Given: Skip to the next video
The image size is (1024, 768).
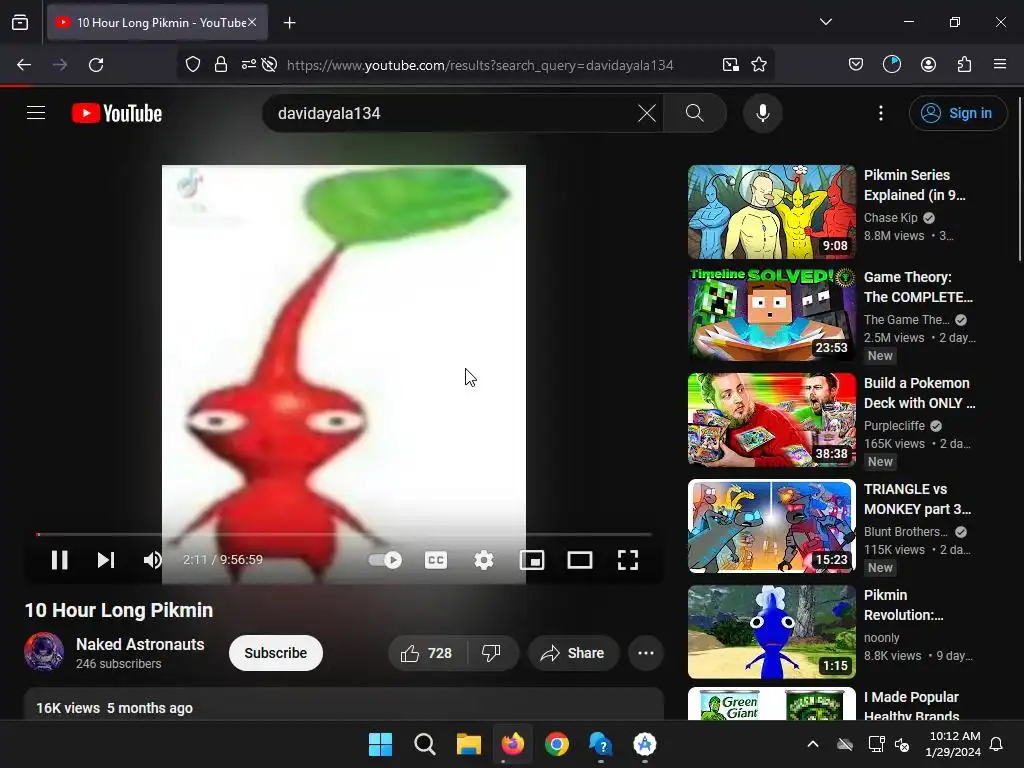Looking at the screenshot, I should click(x=106, y=560).
